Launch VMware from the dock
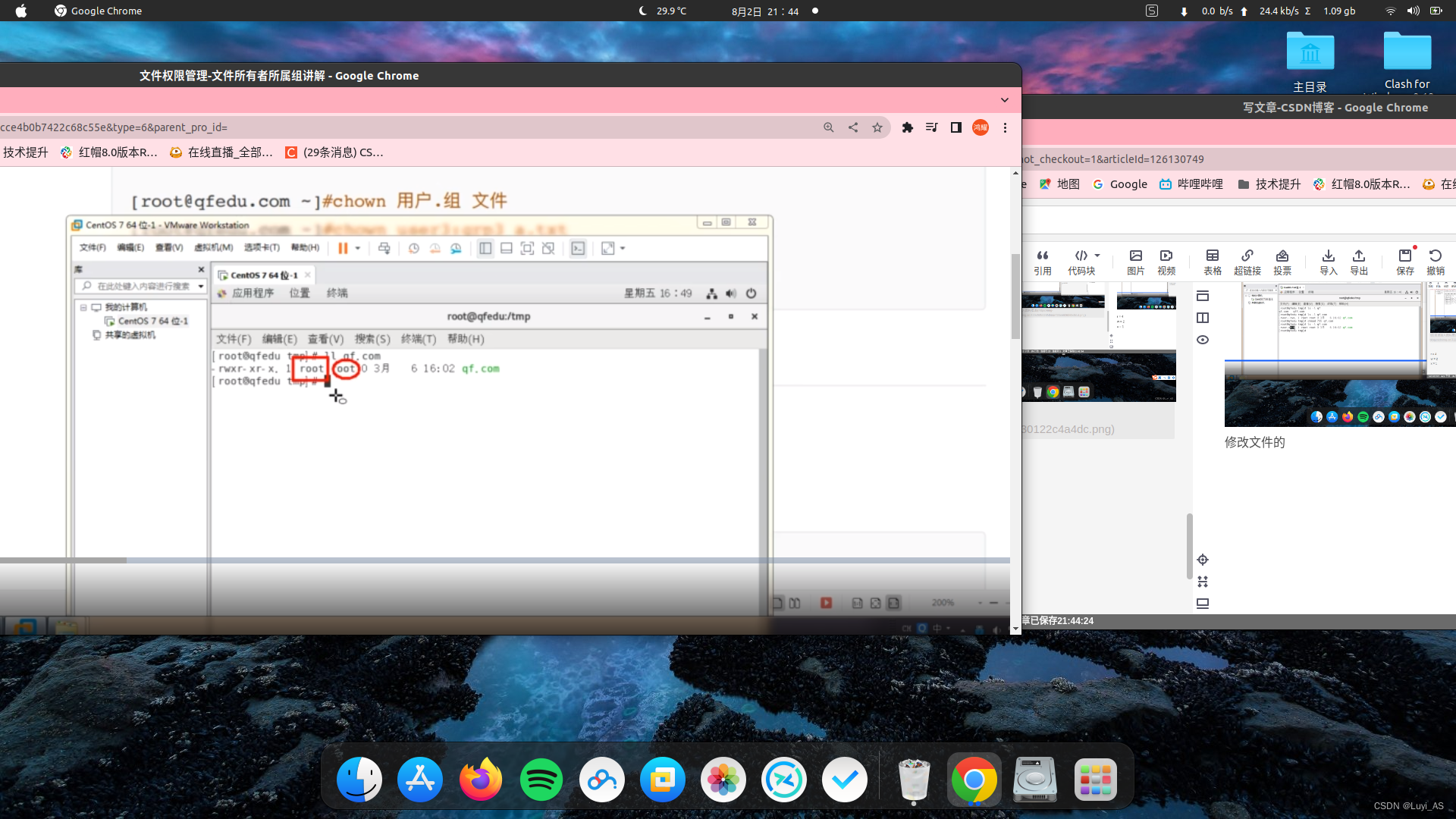The image size is (1456, 819). tap(663, 780)
